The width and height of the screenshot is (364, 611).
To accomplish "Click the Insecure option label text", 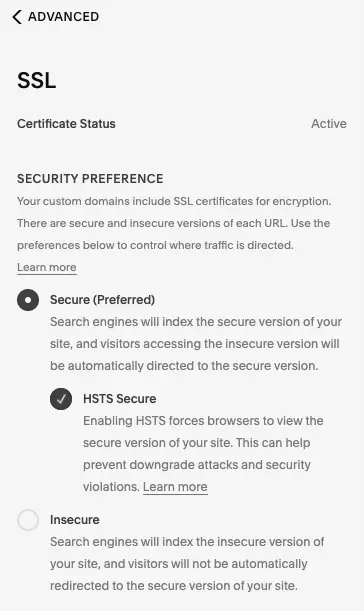I will (x=75, y=519).
